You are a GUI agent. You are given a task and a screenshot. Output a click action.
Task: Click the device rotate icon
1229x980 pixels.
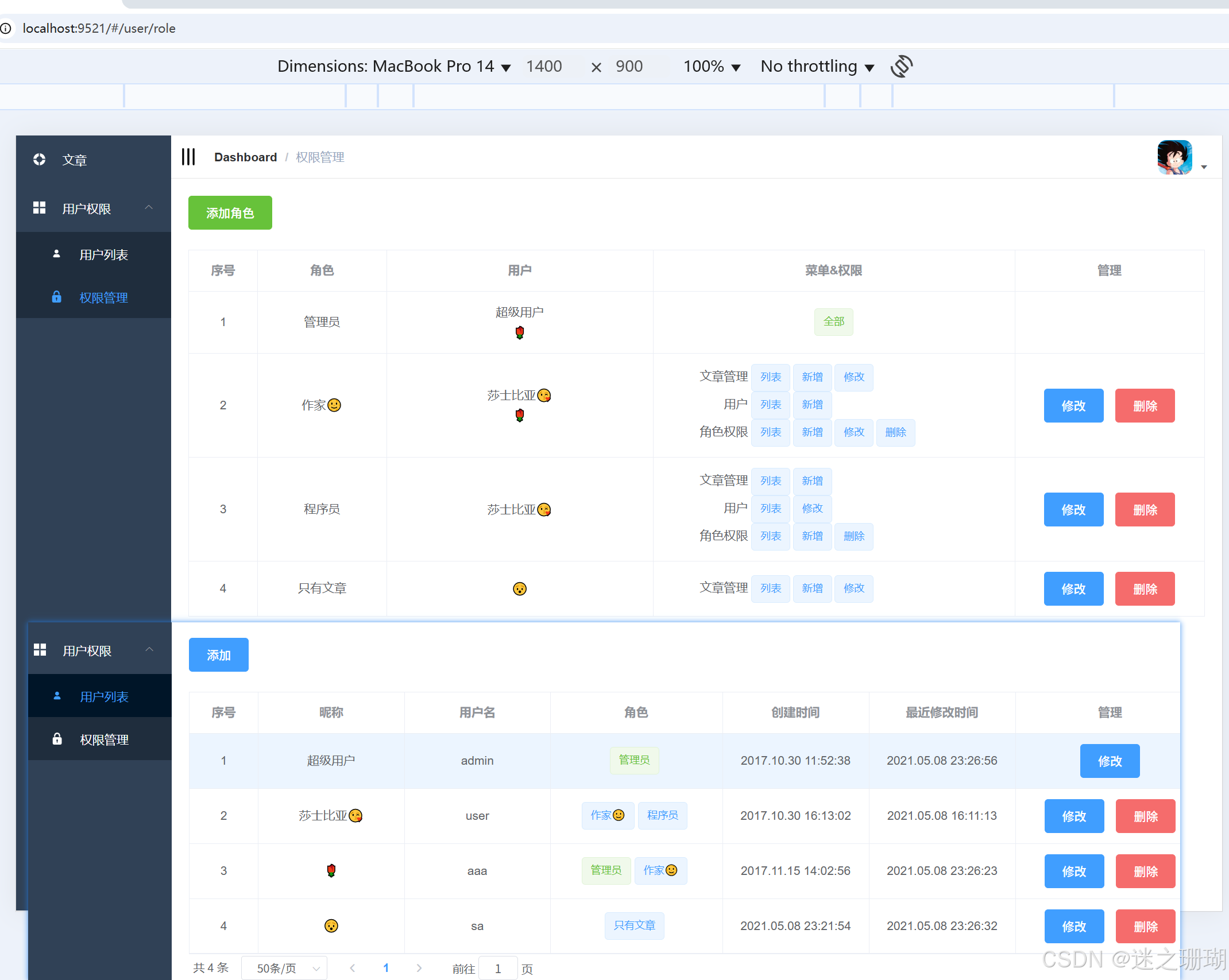(901, 67)
